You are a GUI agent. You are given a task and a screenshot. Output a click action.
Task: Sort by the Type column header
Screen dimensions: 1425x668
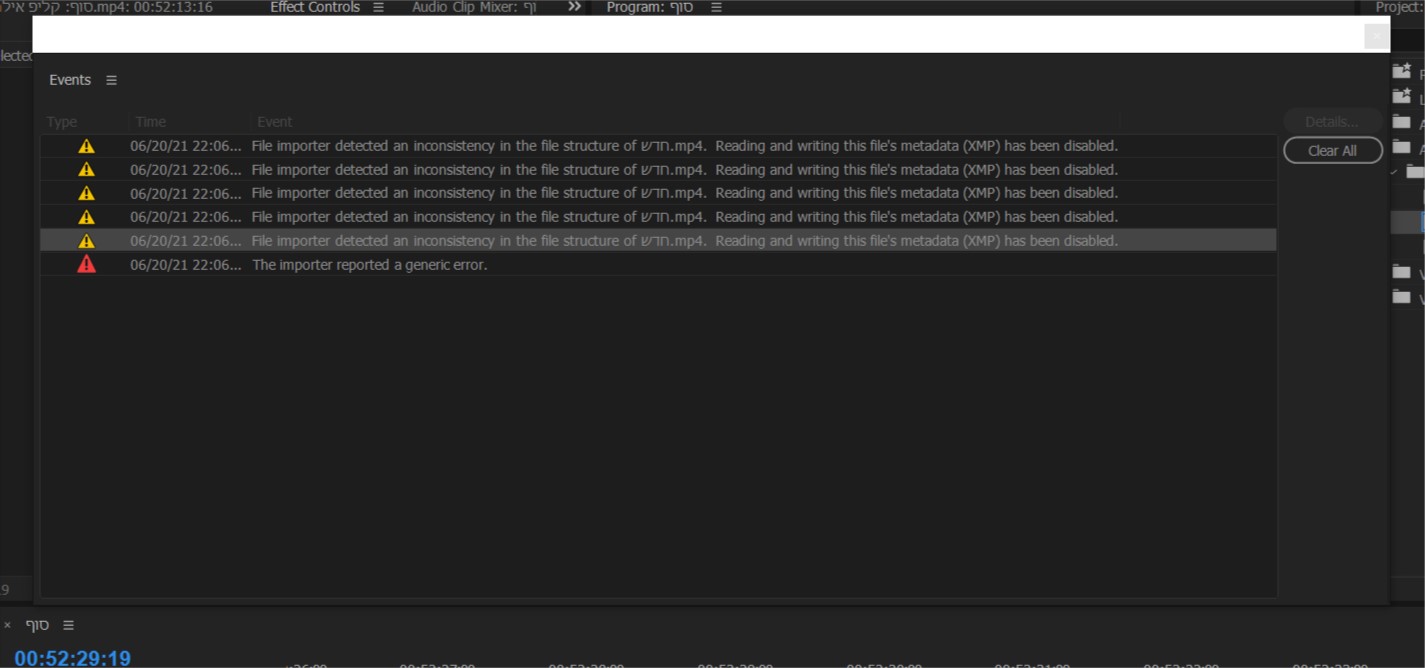[x=62, y=122]
